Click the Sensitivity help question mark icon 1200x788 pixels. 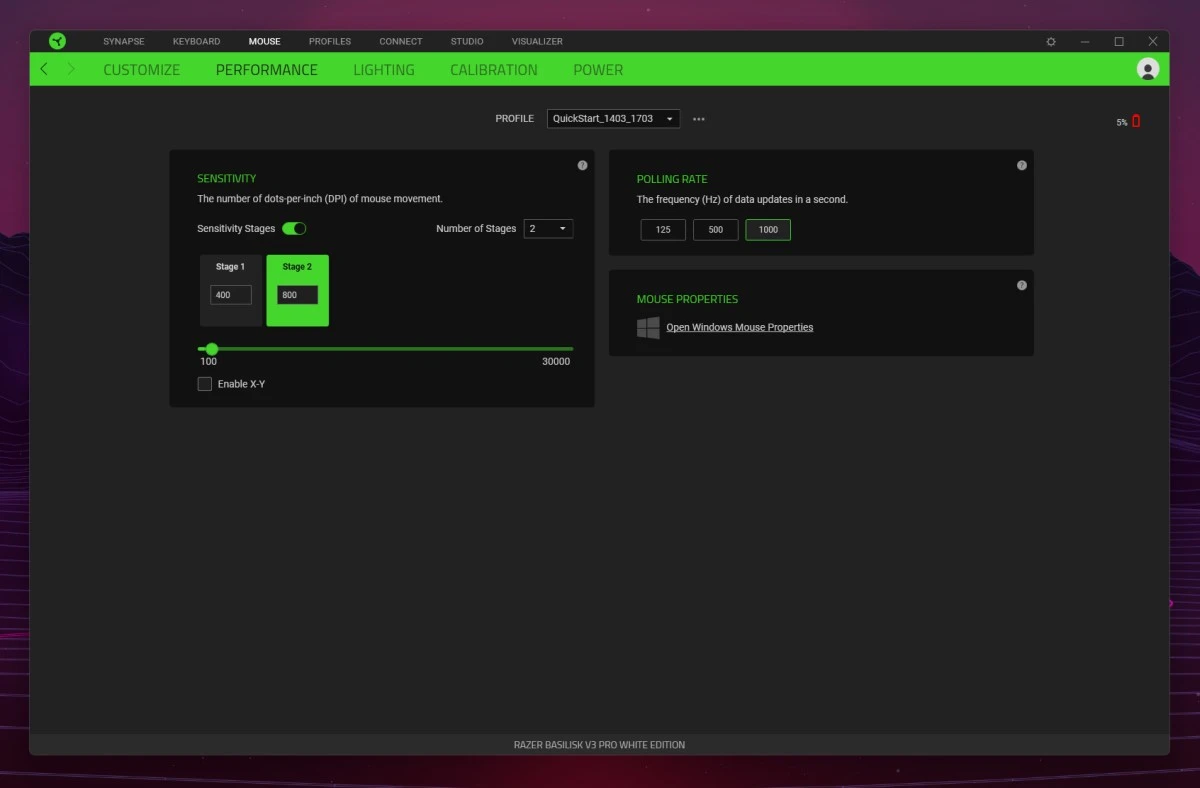pos(582,165)
